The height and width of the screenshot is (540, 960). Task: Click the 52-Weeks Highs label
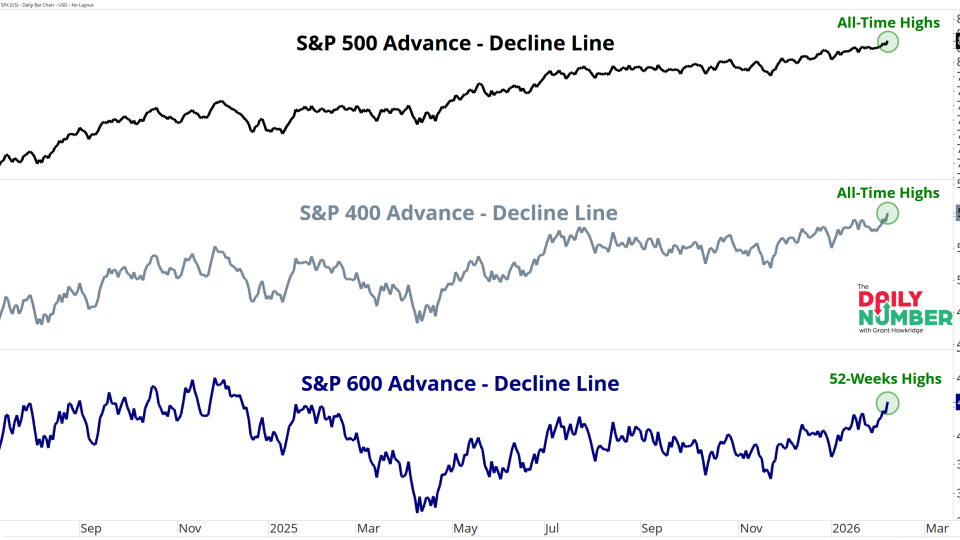coord(885,378)
